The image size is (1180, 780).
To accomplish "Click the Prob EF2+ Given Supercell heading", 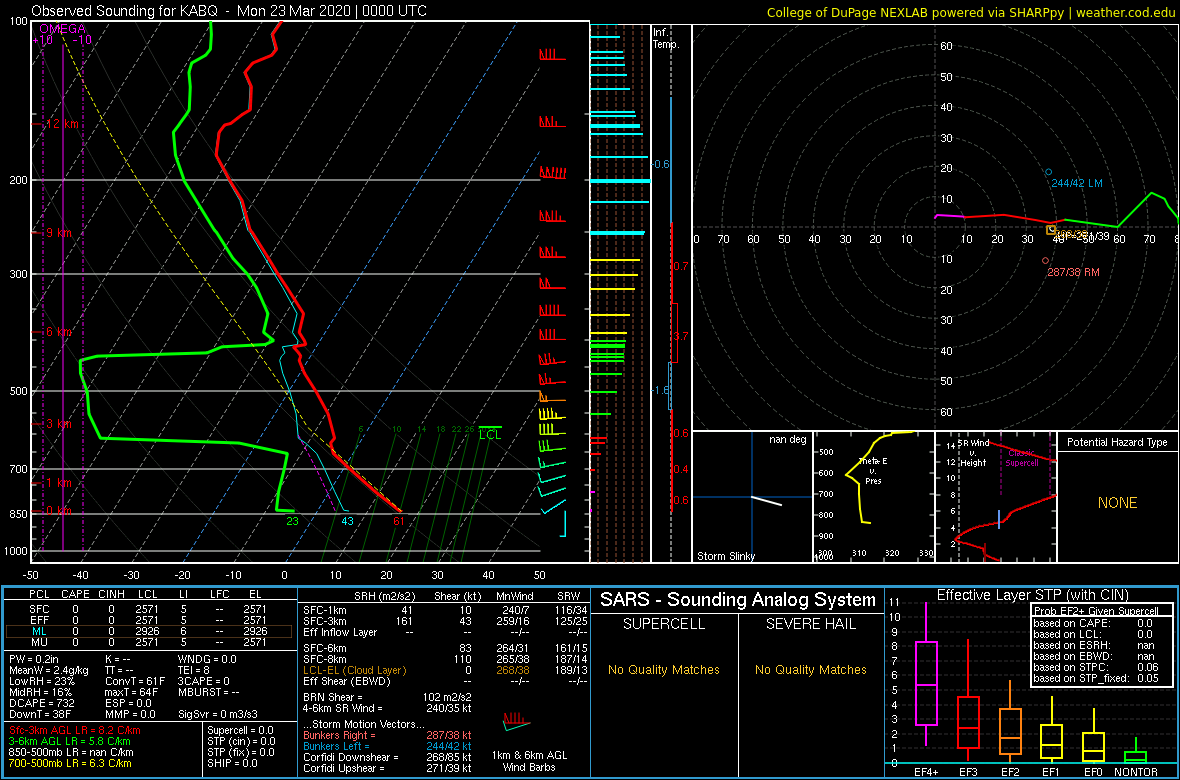I will (1095, 611).
